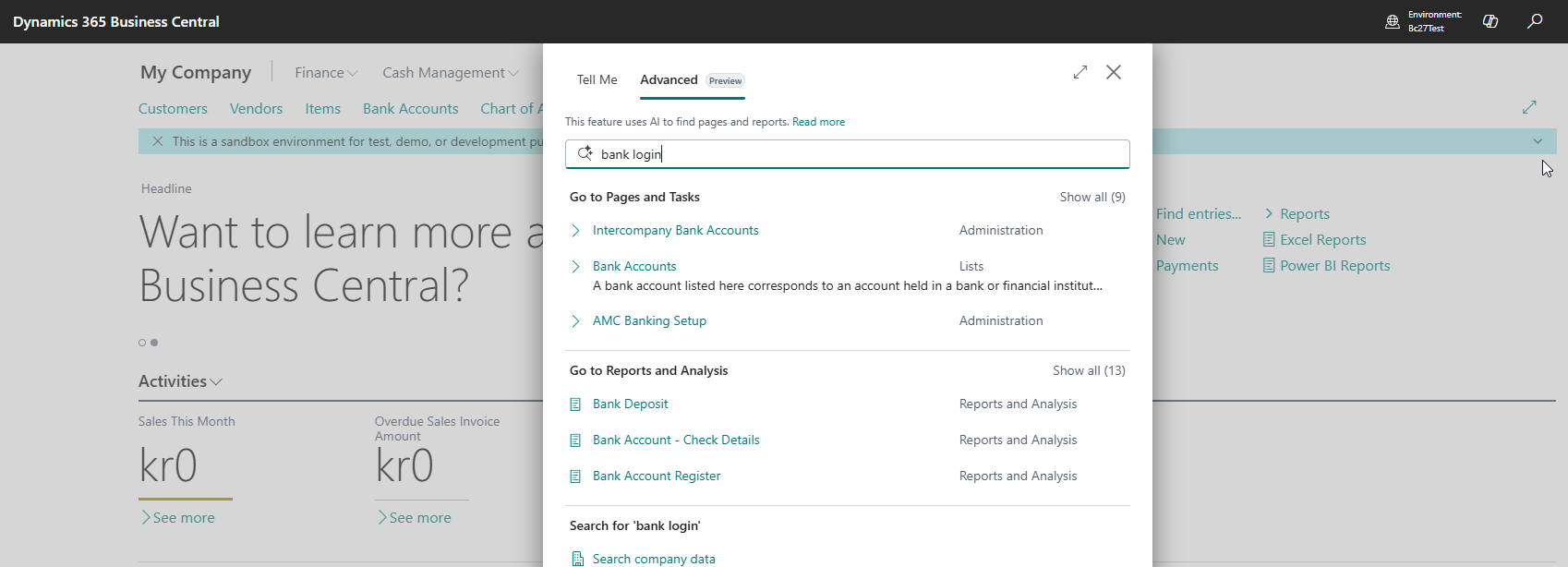Open Overdue Sales Invoice Amount kr0 tile

coord(404,465)
